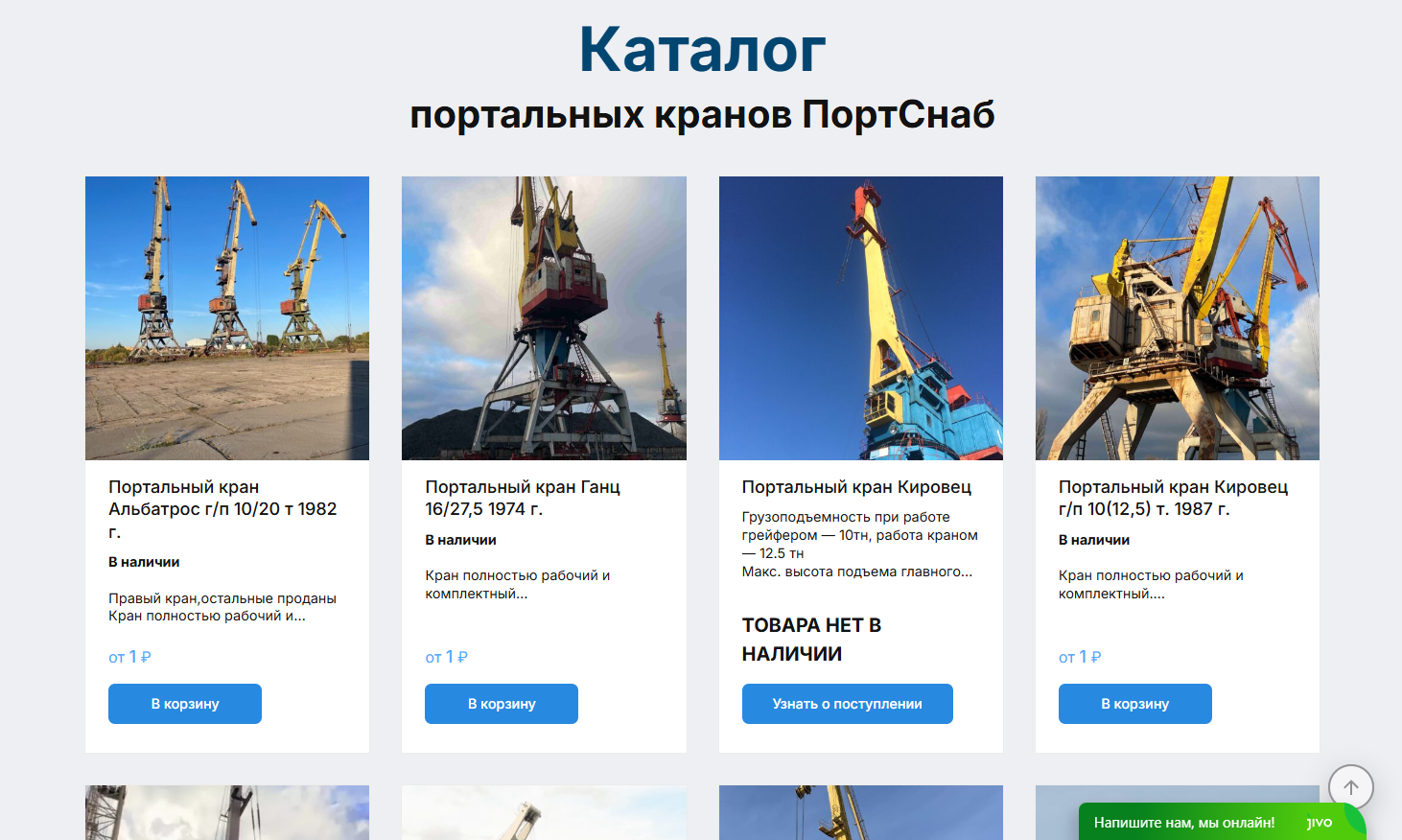Screen dimensions: 1402x840
Task: Open the Альбатрос three-cranes photo
Action: click(x=227, y=318)
